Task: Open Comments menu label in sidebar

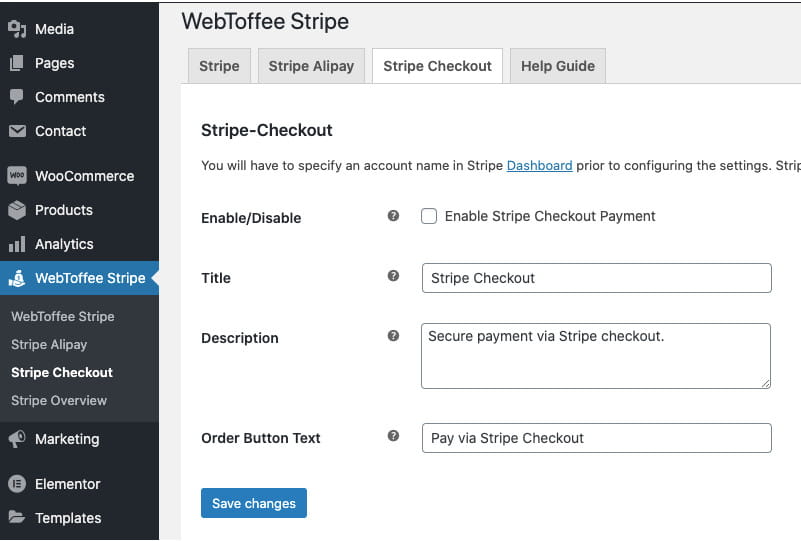Action: (x=69, y=97)
